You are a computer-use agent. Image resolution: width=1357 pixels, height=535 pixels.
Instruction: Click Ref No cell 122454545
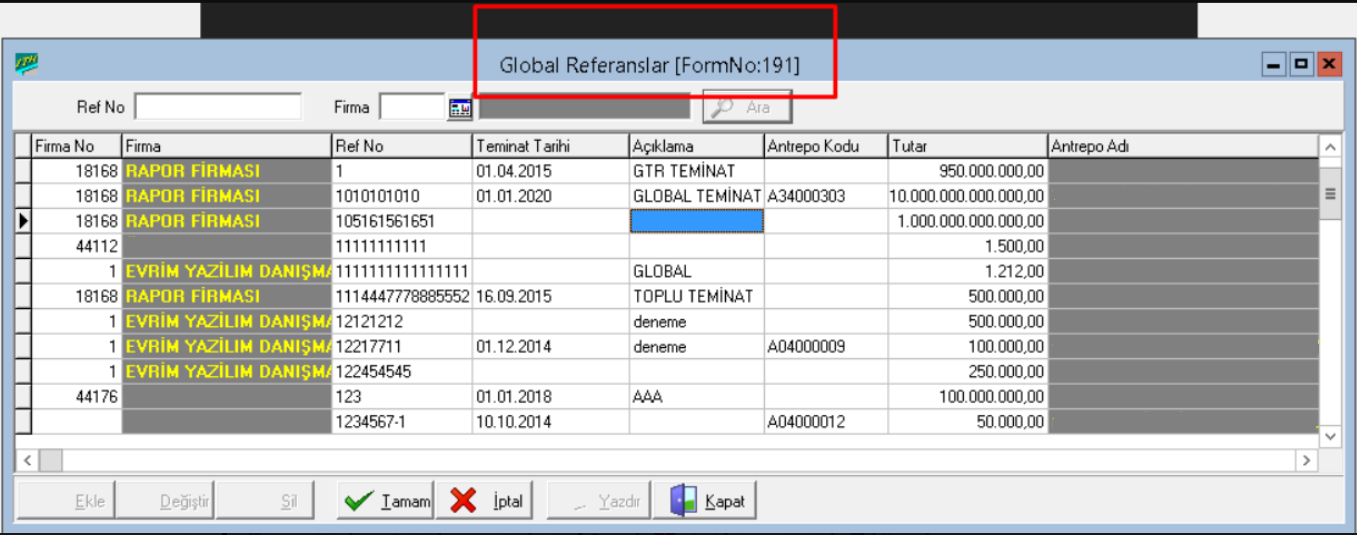pyautogui.click(x=402, y=371)
